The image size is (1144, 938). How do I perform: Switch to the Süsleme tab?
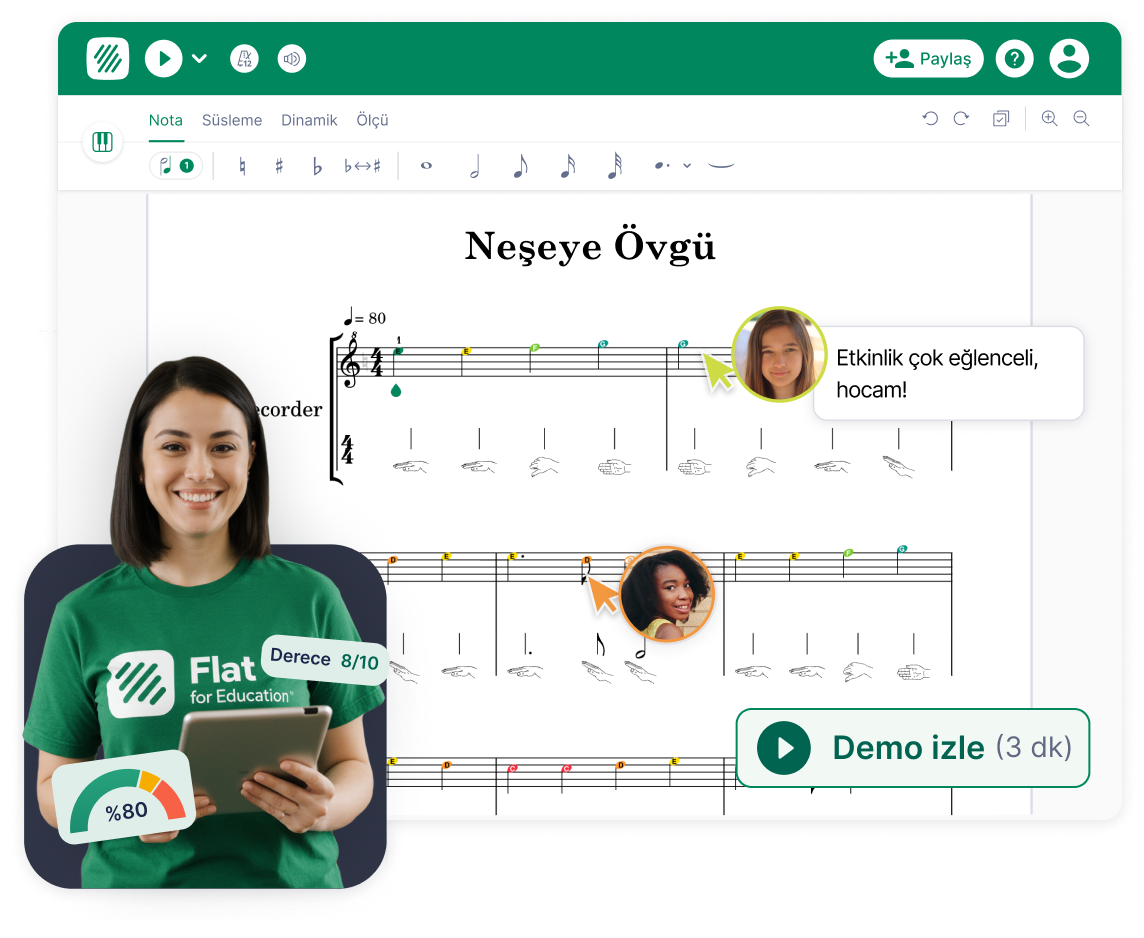[x=232, y=120]
